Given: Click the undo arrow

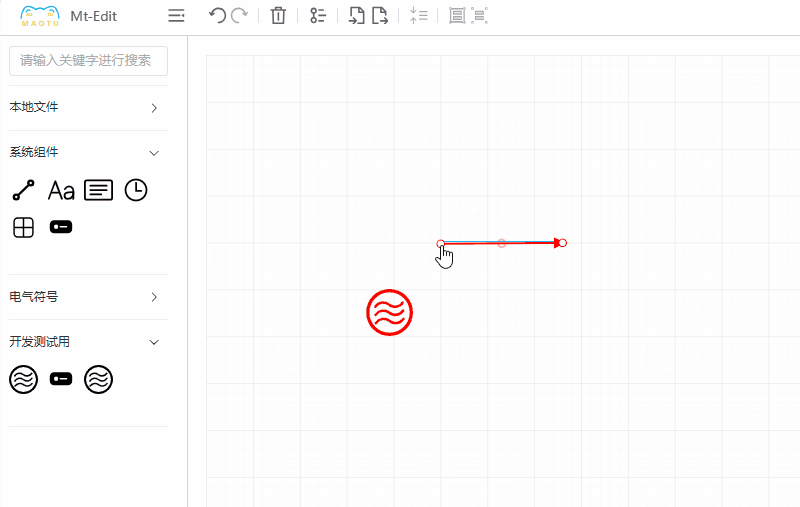Looking at the screenshot, I should (217, 16).
